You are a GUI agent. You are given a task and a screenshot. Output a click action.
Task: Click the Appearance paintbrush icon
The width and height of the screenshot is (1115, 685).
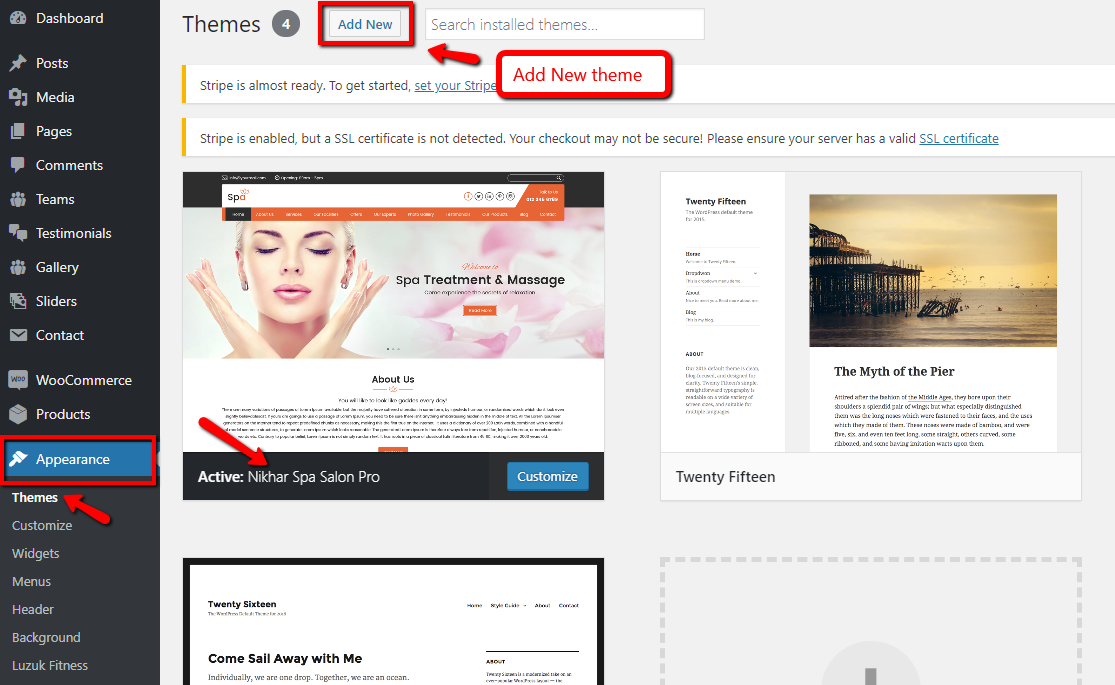point(18,459)
